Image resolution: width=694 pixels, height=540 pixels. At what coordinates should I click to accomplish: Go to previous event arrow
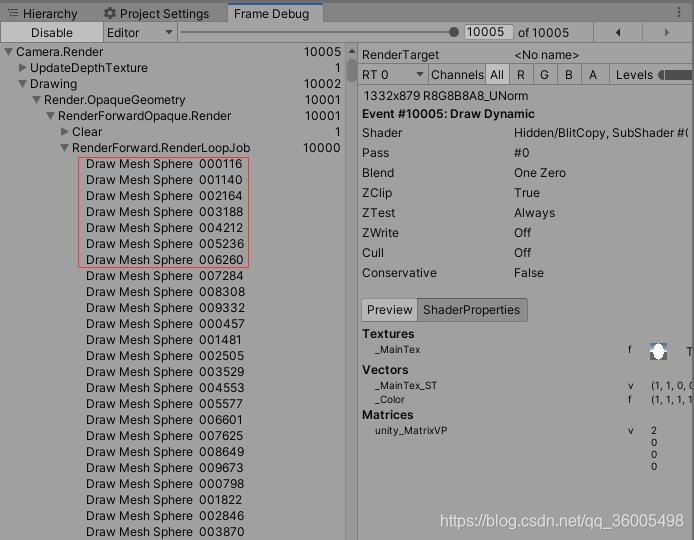tap(618, 32)
